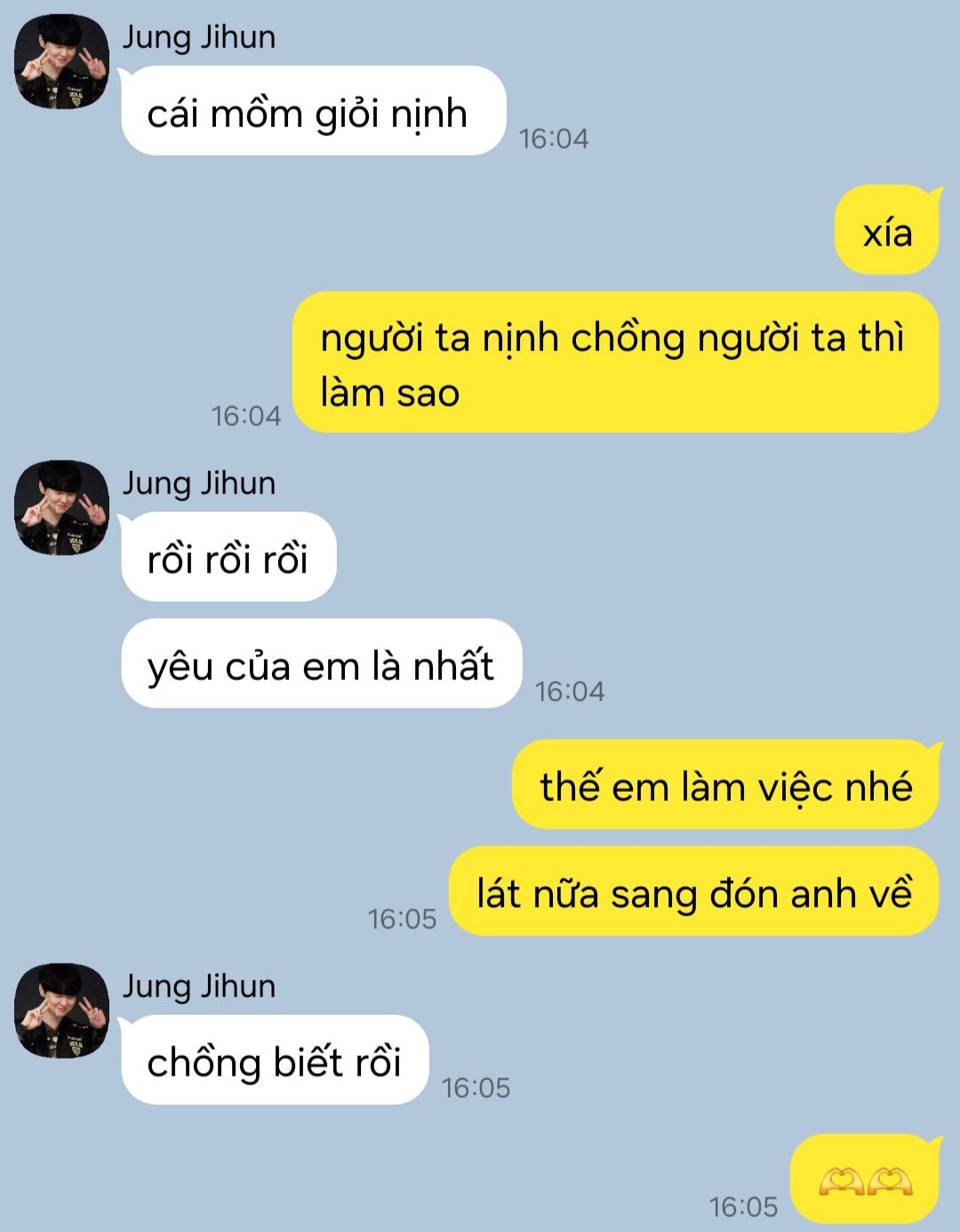Screen dimensions: 960x1232
Task: Tap Jung Jihun's avatar beside 'chồng biết rồi'
Action: pos(61,1011)
